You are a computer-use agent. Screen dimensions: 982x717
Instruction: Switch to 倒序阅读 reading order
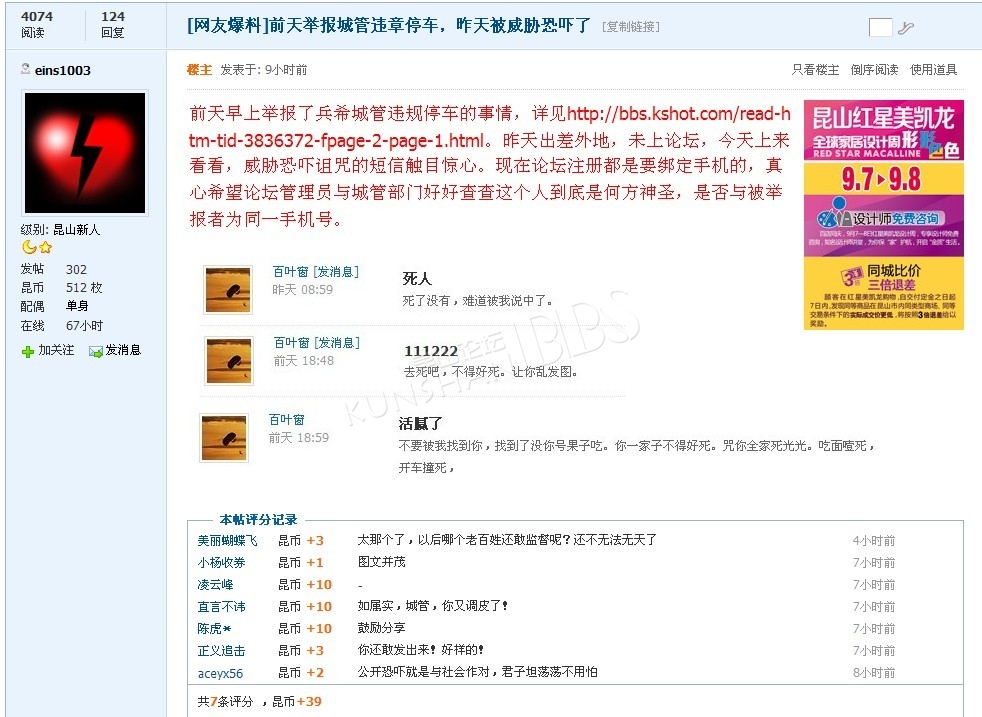(874, 70)
